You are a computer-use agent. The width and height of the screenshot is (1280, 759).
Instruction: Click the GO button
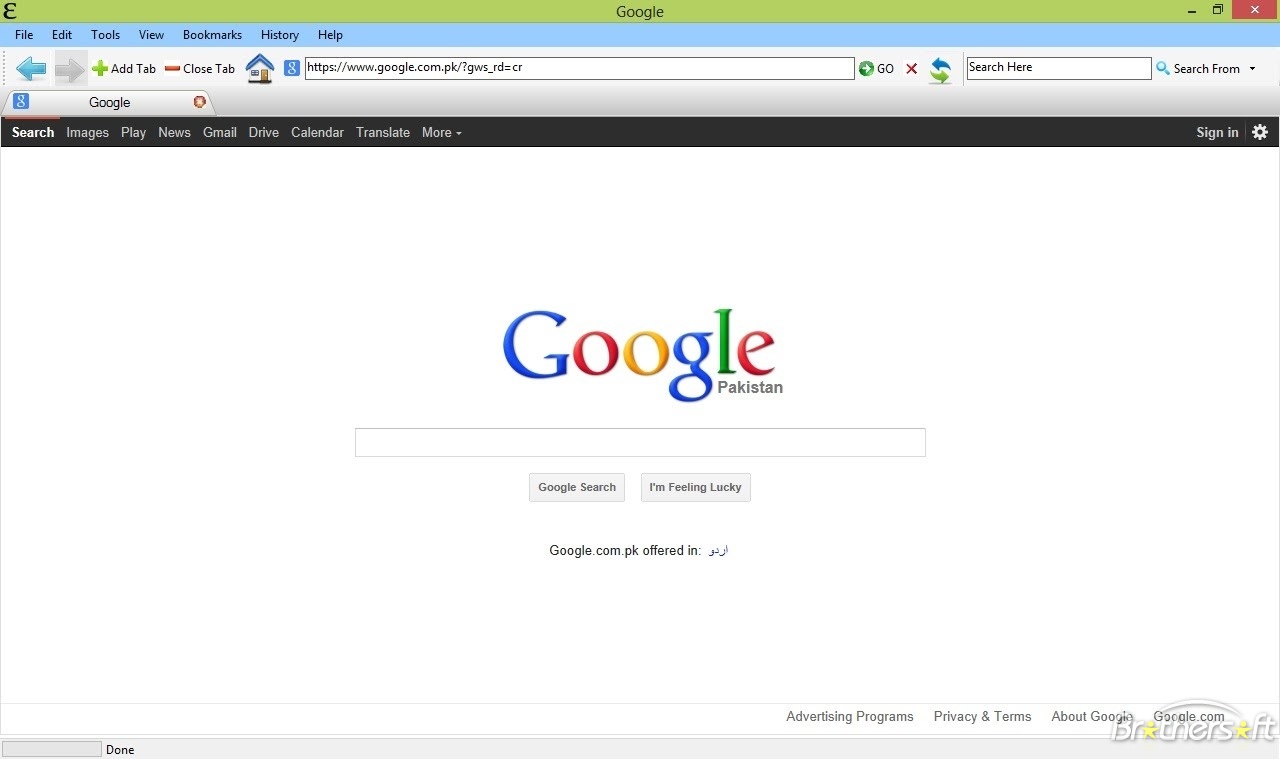pyautogui.click(x=877, y=69)
